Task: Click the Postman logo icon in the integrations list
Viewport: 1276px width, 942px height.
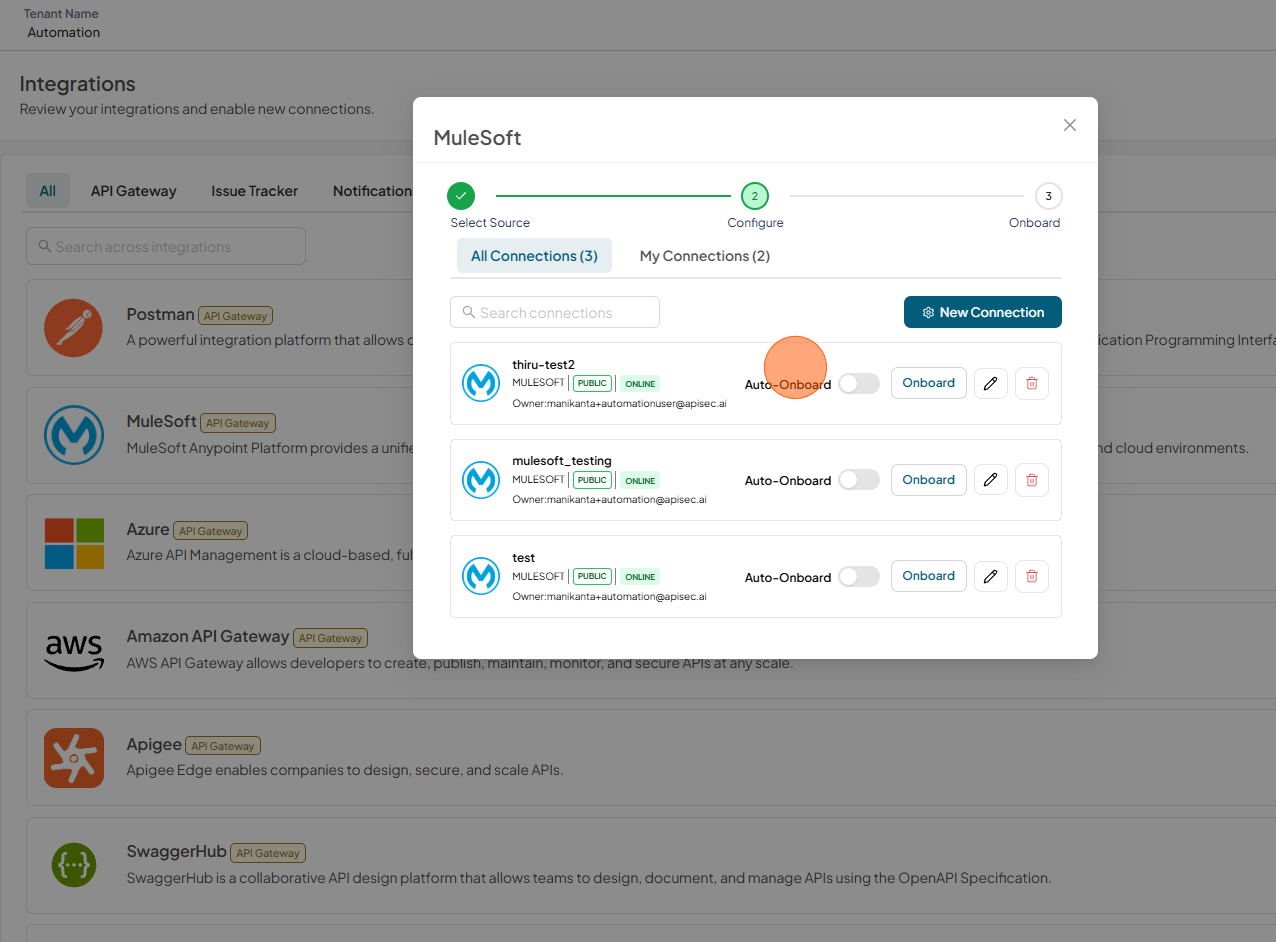Action: pos(74,327)
